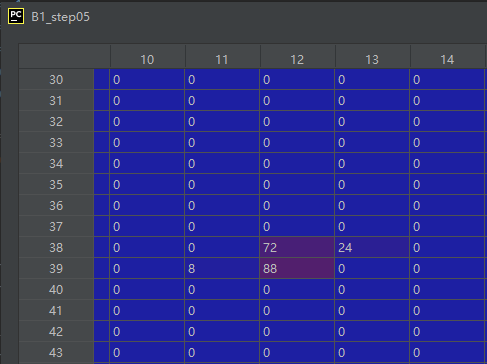
Task: Click row 30 column 14 cell
Action: (447, 79)
